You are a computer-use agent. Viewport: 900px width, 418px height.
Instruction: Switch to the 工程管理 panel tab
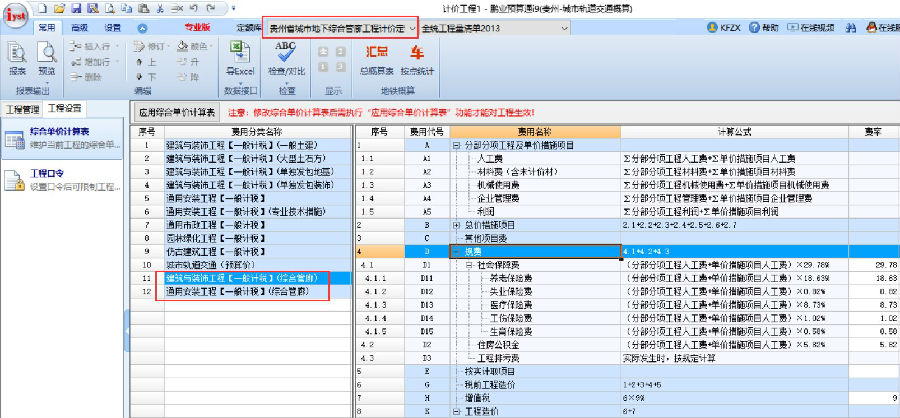tap(21, 108)
